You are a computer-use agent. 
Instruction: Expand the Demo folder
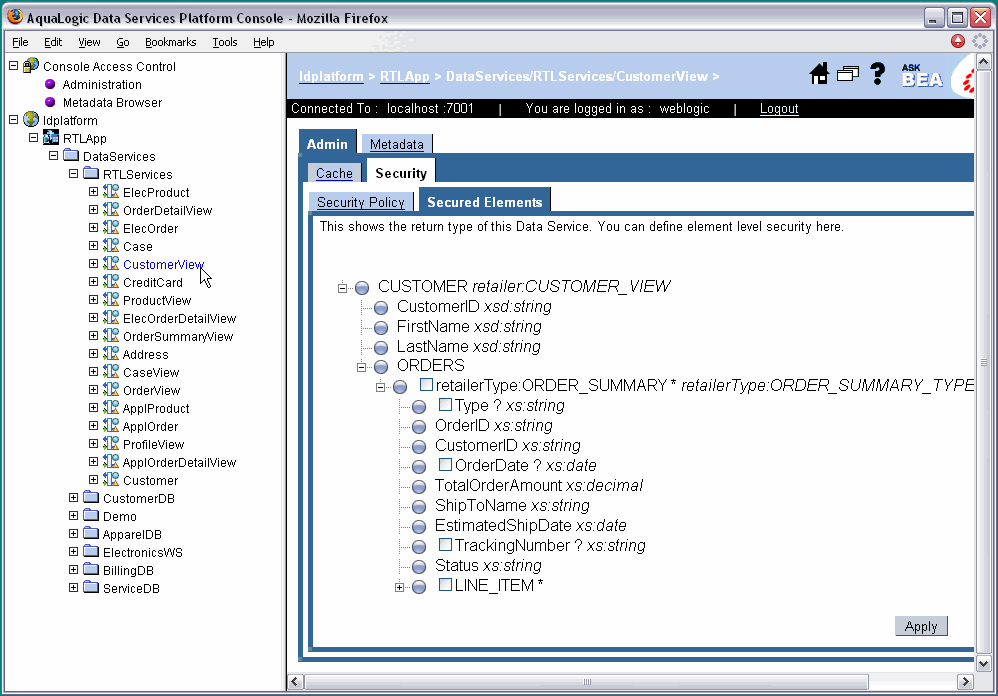tap(74, 515)
